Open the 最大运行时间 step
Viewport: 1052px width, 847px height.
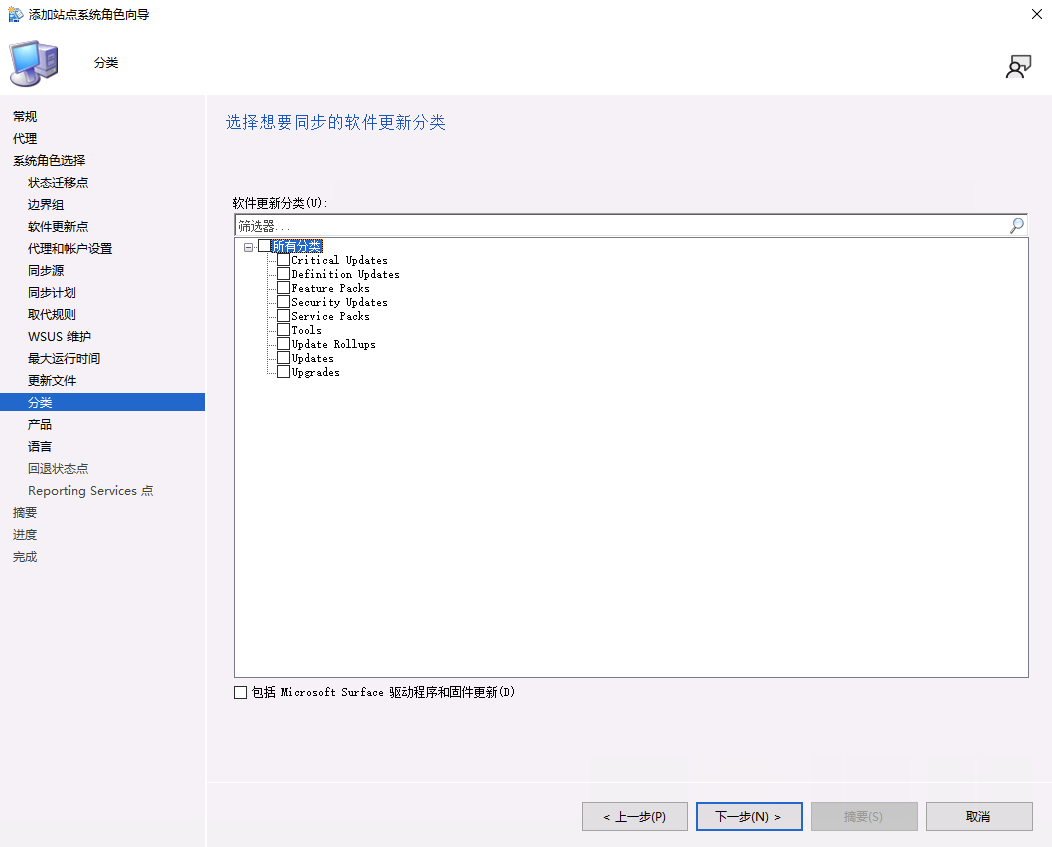64,359
